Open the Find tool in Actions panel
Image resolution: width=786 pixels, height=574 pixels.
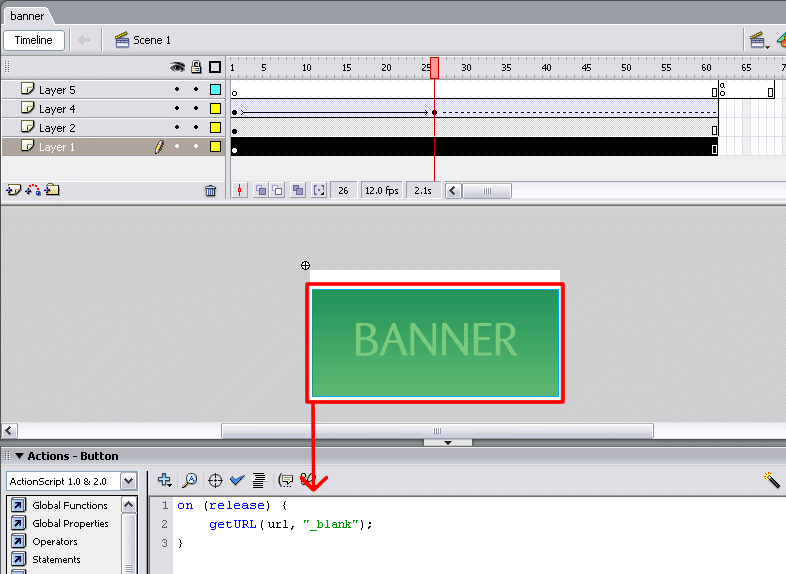(189, 481)
